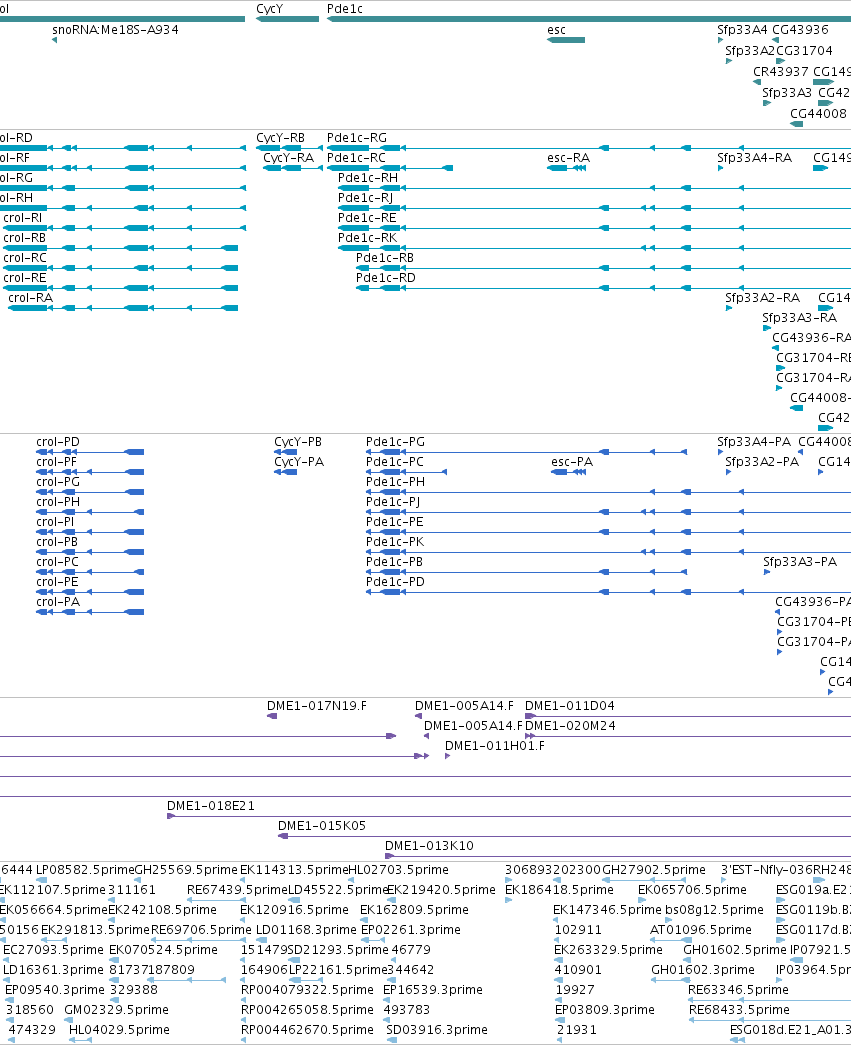Select the esc gene feature bar
Viewport: 851px width, 1045px height.
[566, 40]
